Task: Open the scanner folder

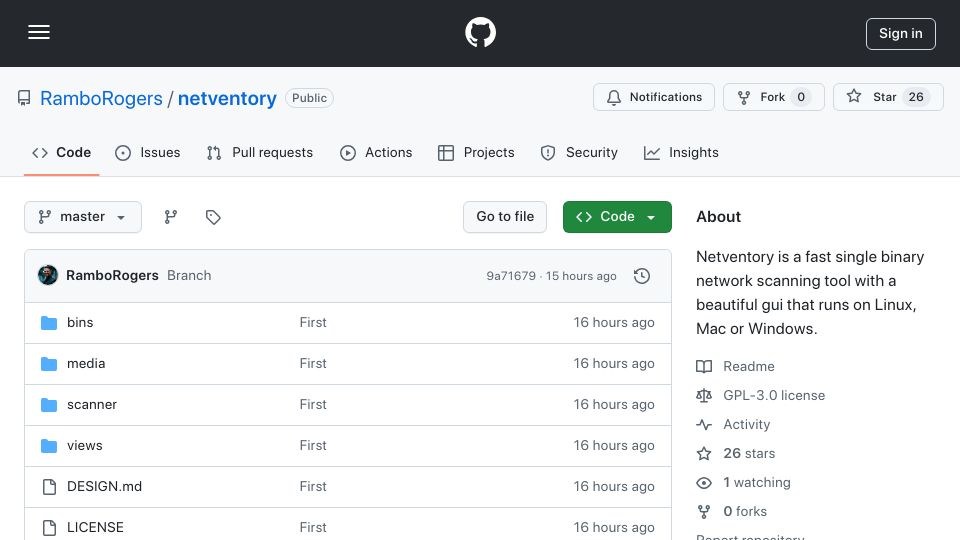Action: (92, 405)
